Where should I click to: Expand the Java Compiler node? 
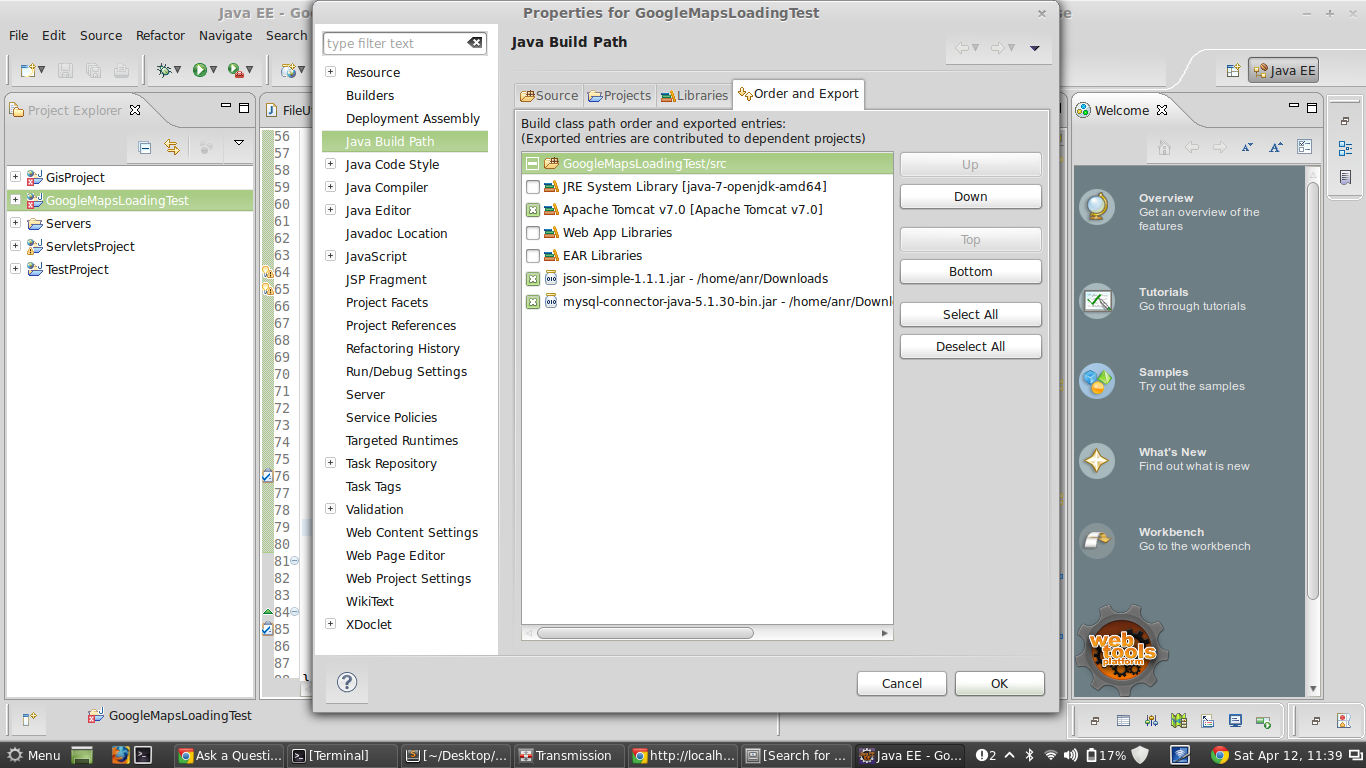pyautogui.click(x=331, y=187)
